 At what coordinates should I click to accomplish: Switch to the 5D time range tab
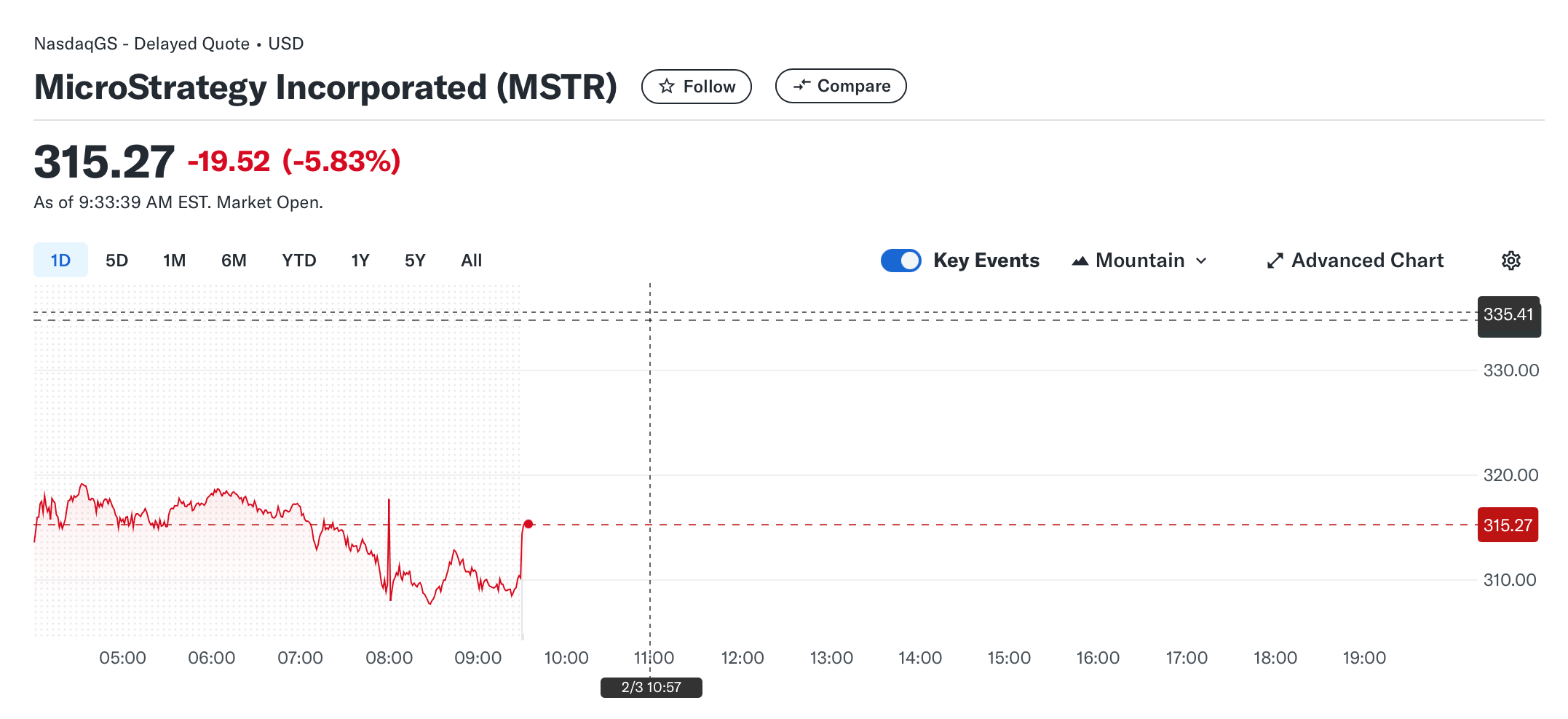[x=116, y=260]
